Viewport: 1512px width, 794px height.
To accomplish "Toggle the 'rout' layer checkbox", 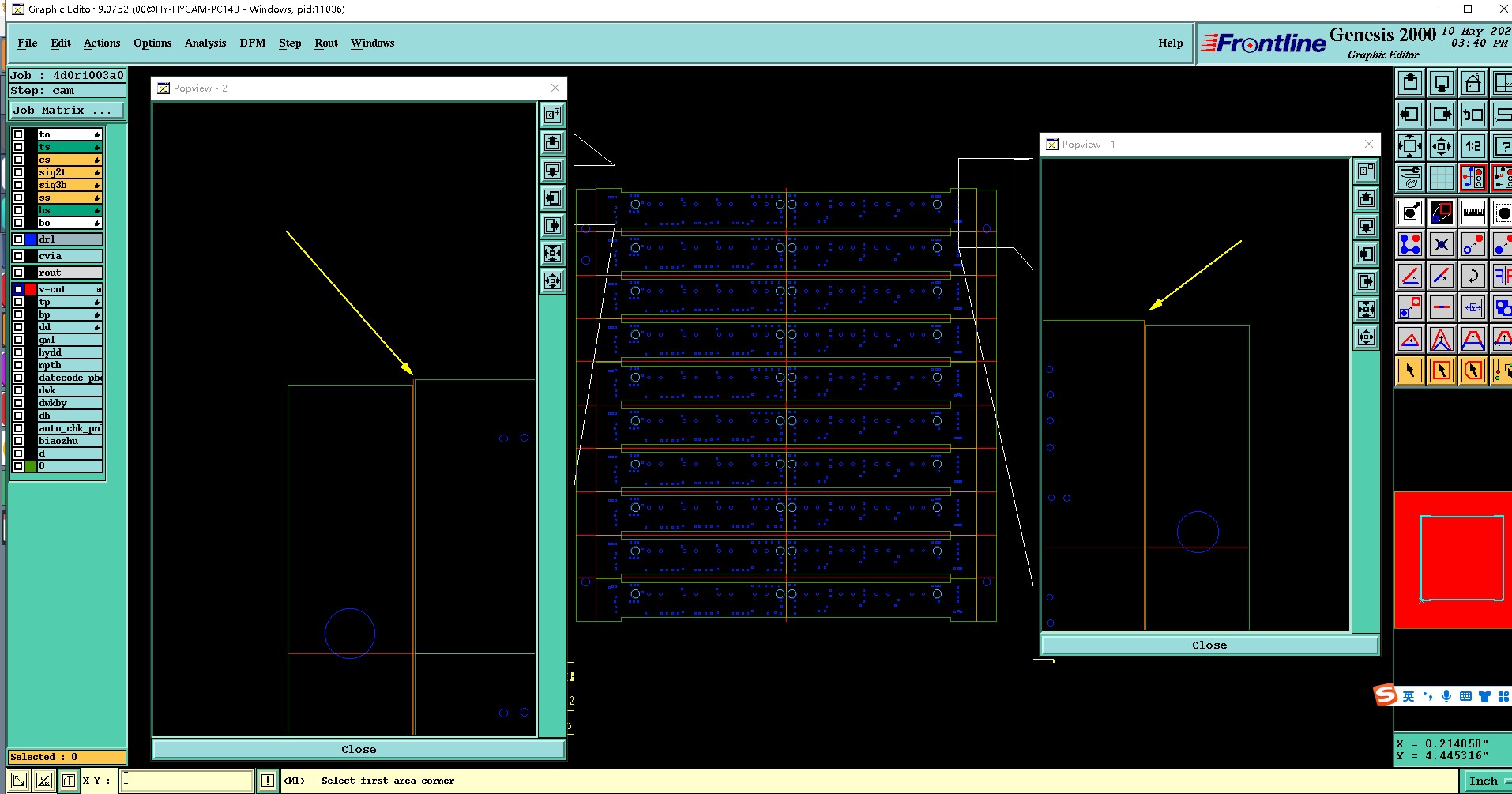I will [18, 273].
